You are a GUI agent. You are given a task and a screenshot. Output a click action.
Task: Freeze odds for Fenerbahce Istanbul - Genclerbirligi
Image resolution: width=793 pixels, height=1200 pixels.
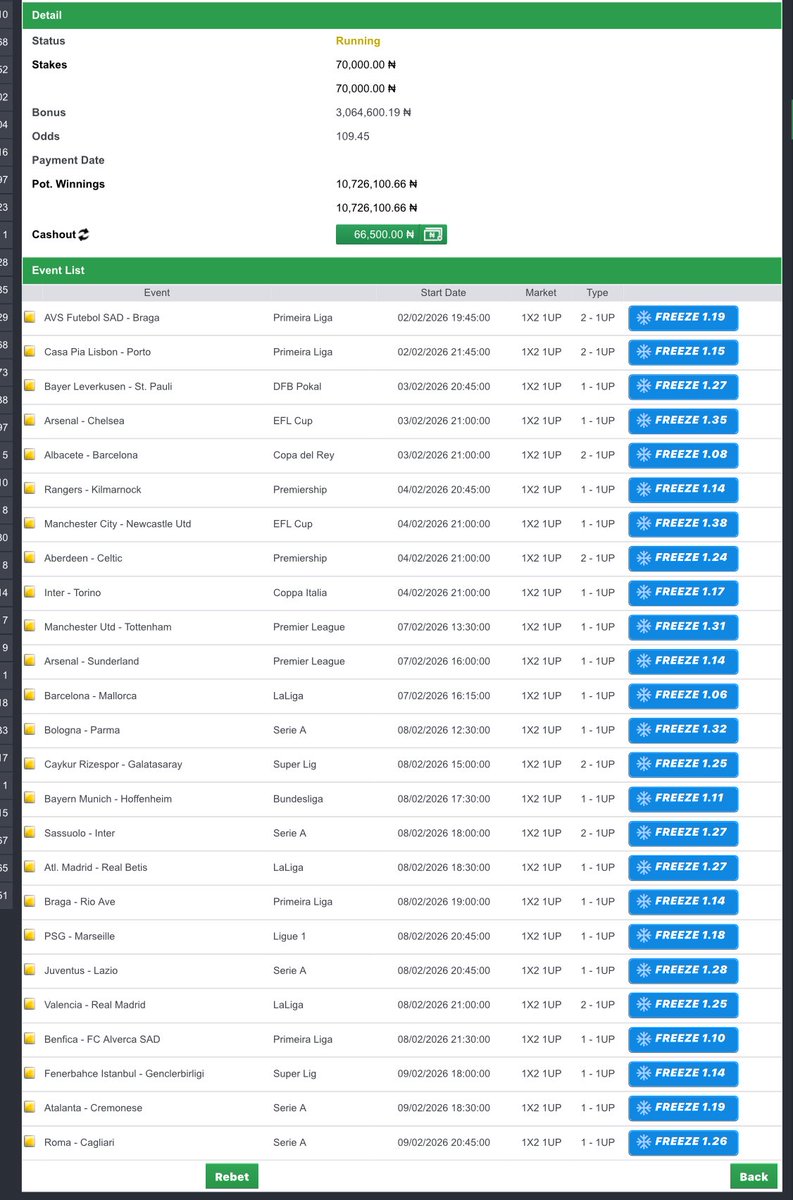tap(683, 1073)
